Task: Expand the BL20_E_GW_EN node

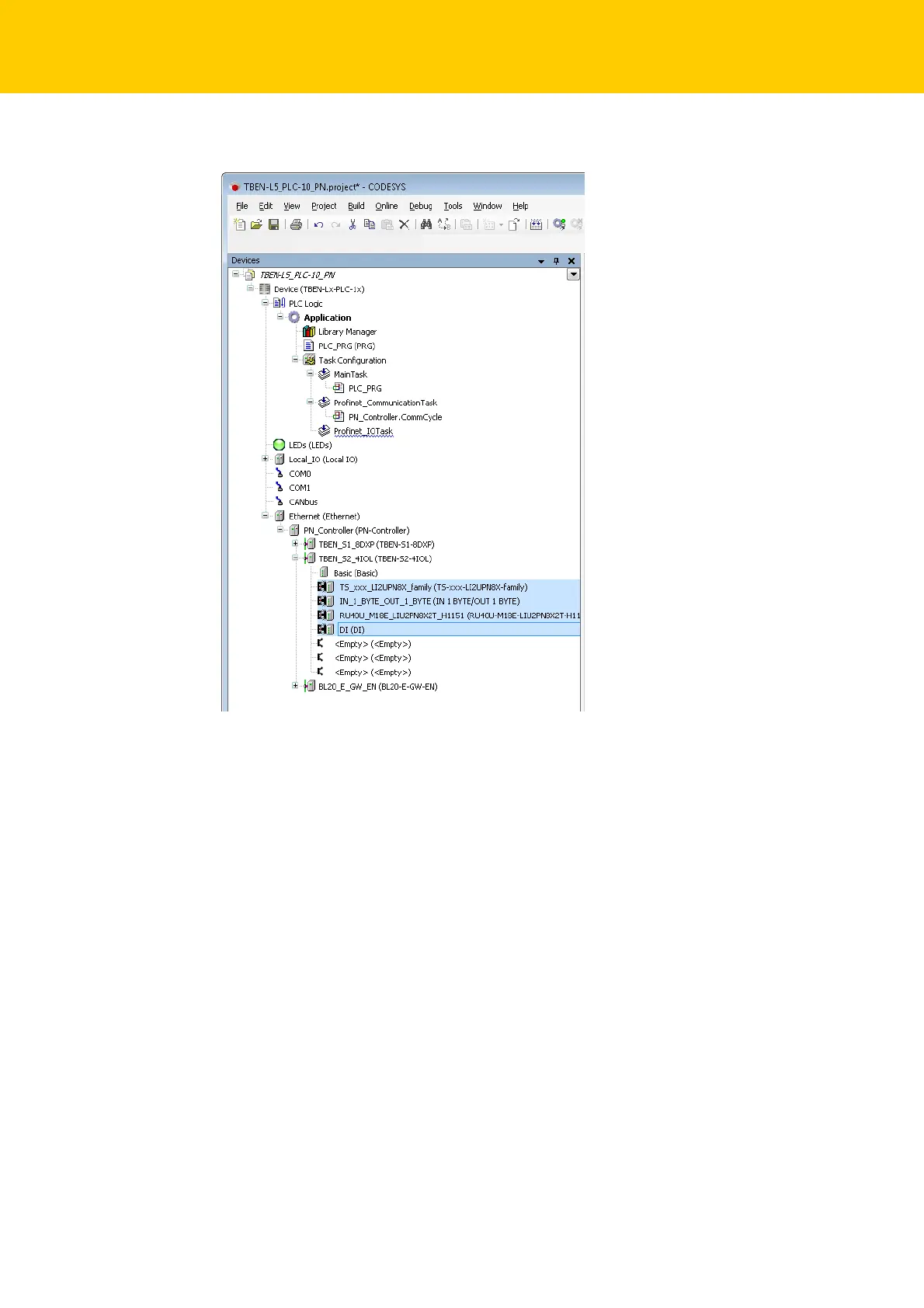Action: click(295, 686)
